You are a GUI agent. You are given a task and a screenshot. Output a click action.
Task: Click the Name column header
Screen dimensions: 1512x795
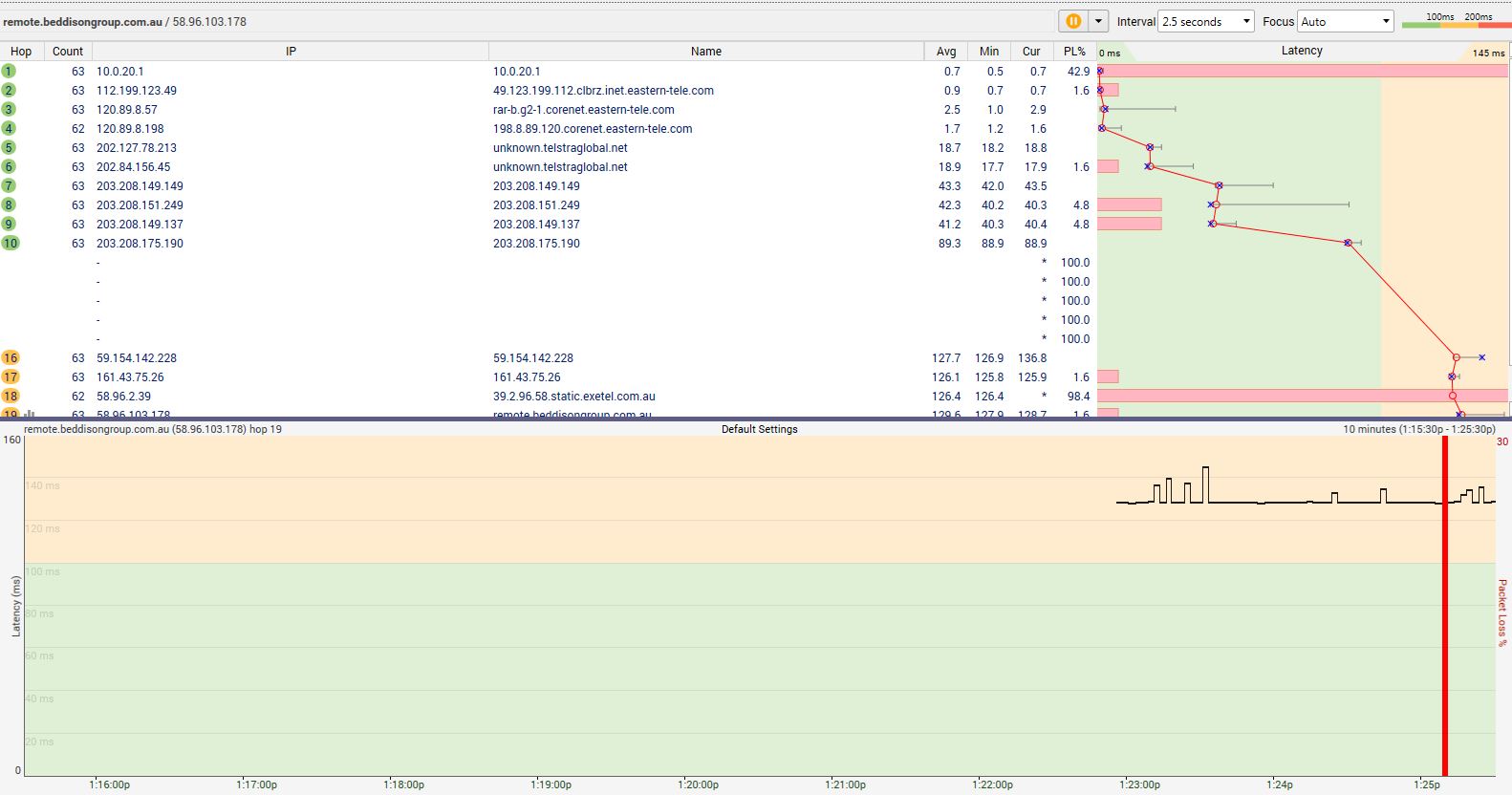705,52
